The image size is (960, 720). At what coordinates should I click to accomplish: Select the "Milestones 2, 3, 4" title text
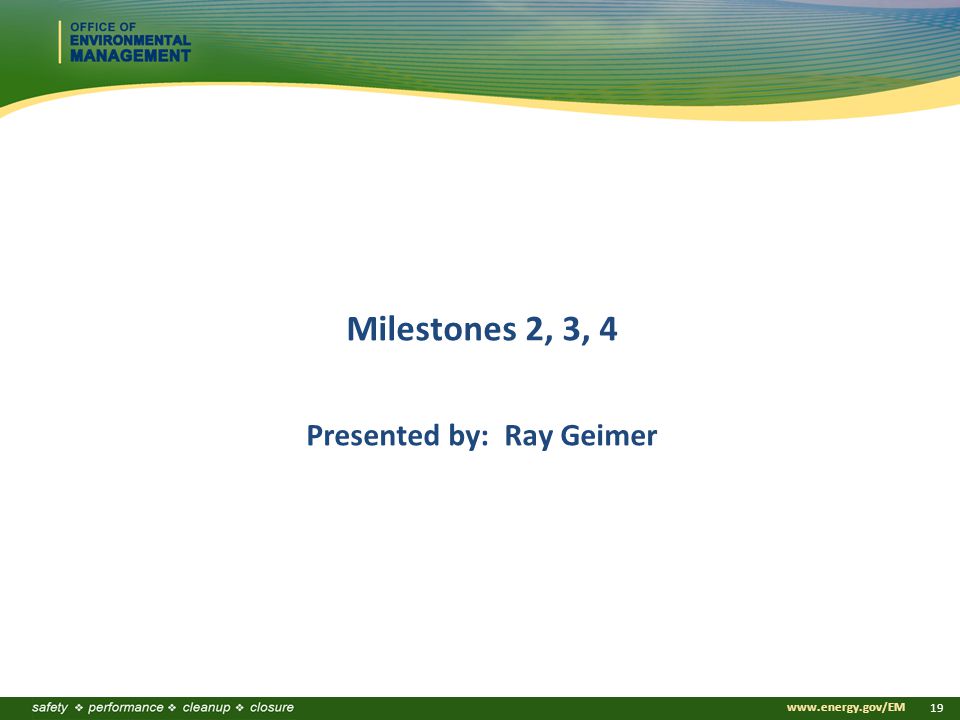click(x=482, y=329)
